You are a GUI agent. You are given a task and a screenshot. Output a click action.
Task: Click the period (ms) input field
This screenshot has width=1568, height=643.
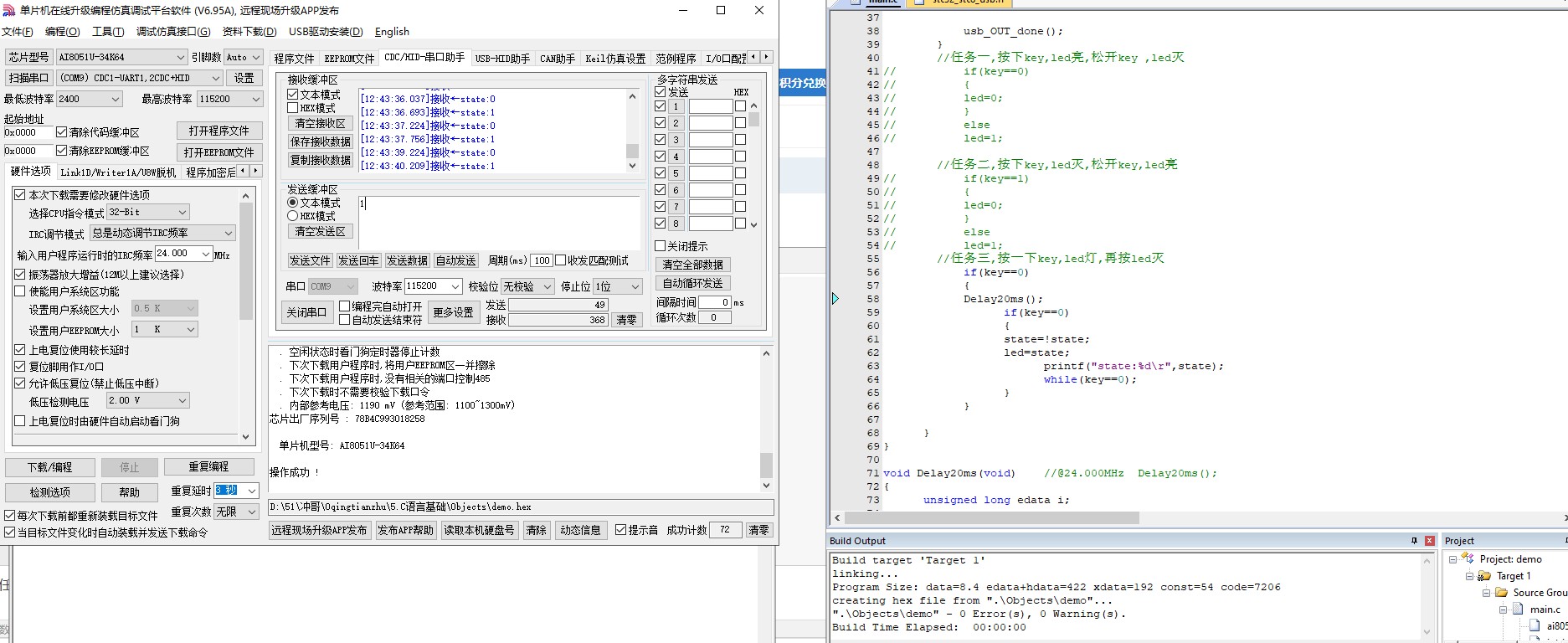tap(542, 260)
